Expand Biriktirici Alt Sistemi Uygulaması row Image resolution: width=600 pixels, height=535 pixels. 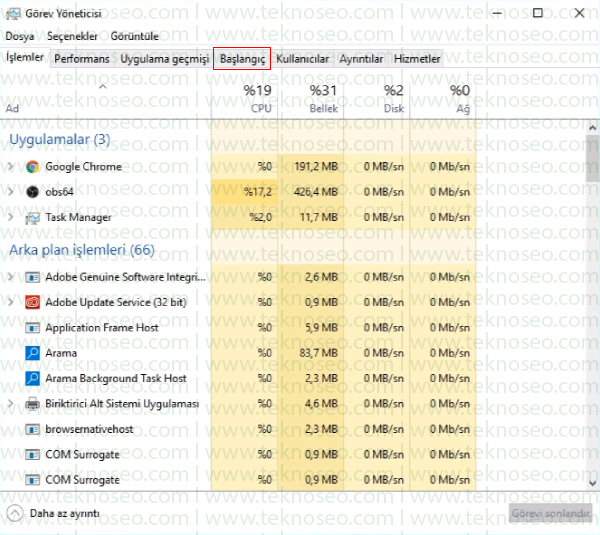(11, 404)
